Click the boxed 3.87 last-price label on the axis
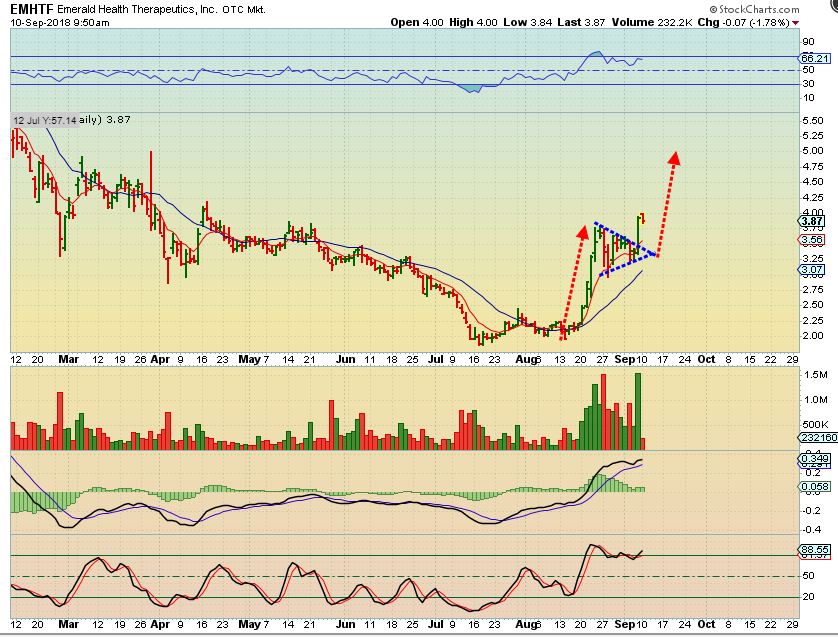 click(812, 221)
